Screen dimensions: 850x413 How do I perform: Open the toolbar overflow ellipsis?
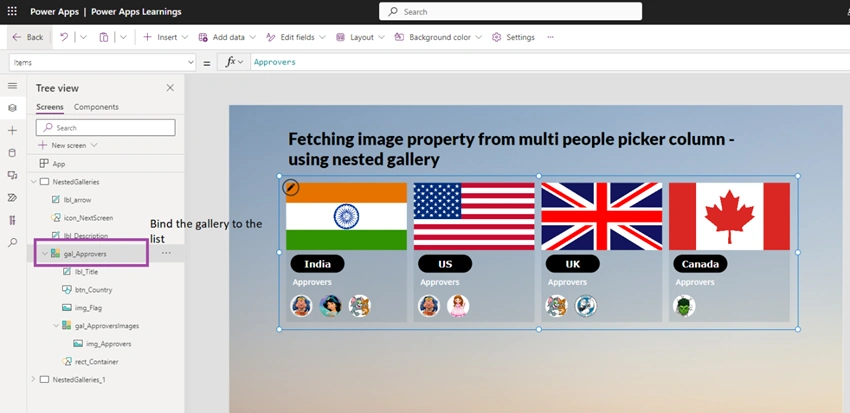pos(550,37)
